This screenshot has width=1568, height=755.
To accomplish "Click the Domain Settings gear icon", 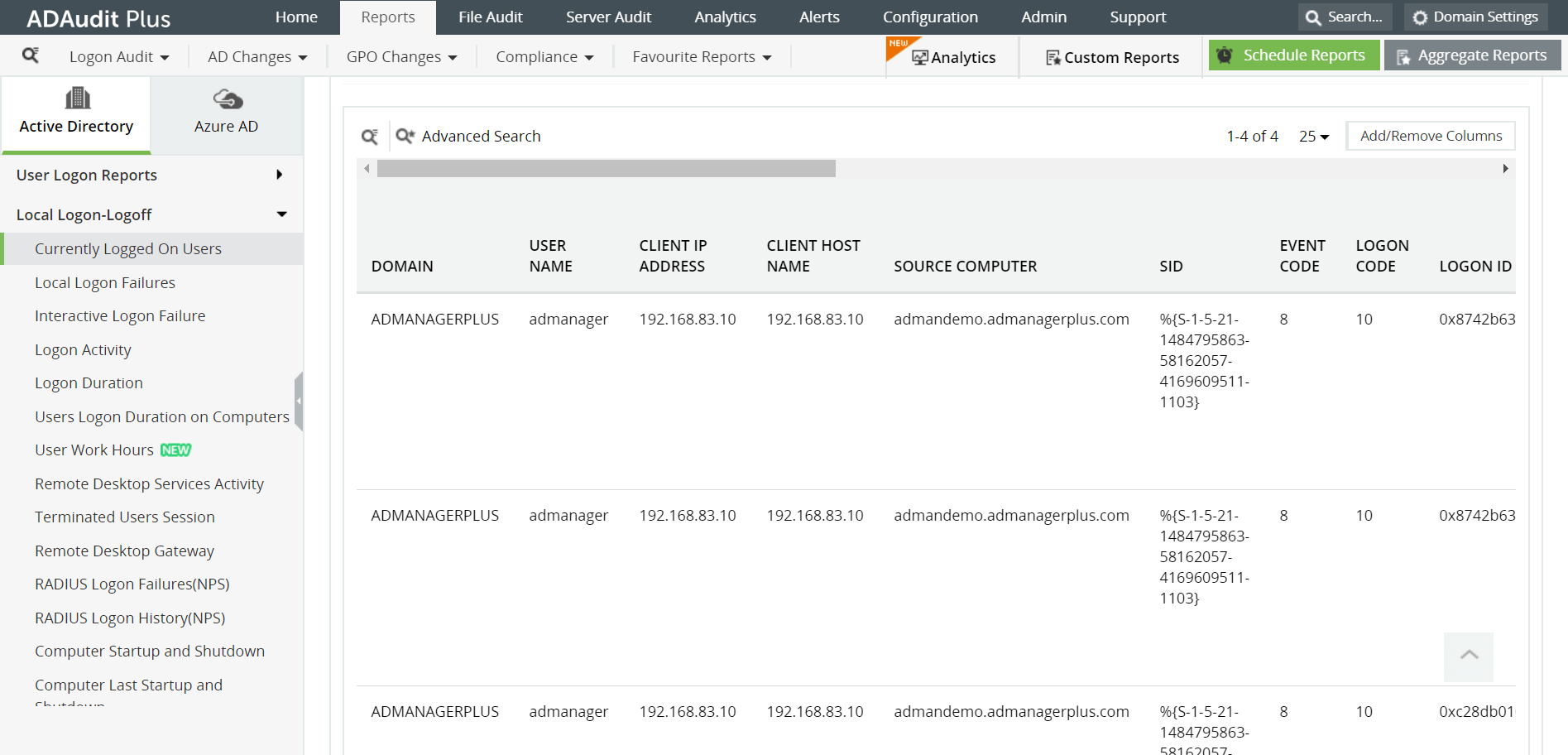I will click(1420, 17).
